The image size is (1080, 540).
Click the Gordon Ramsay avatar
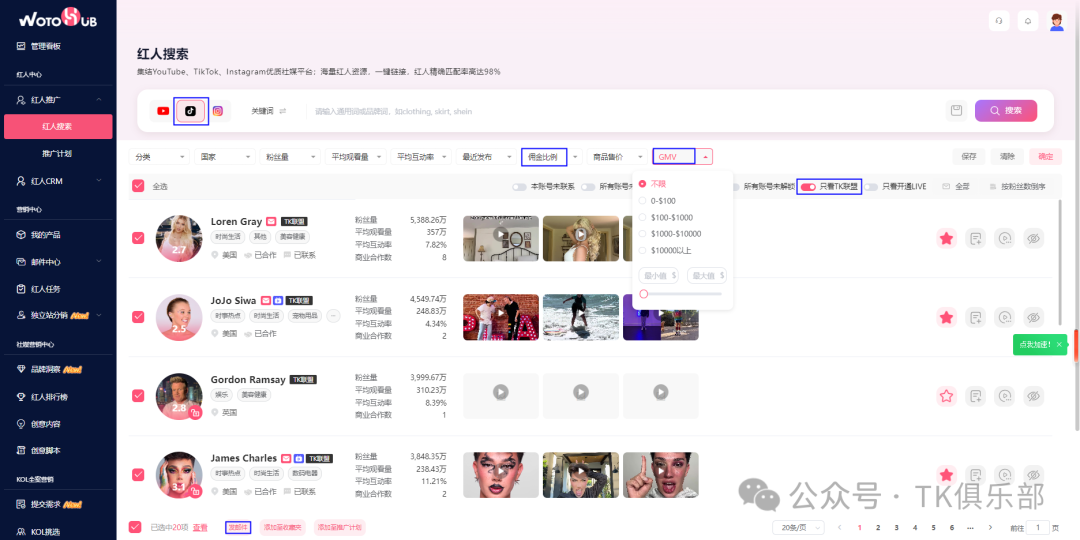pos(179,396)
